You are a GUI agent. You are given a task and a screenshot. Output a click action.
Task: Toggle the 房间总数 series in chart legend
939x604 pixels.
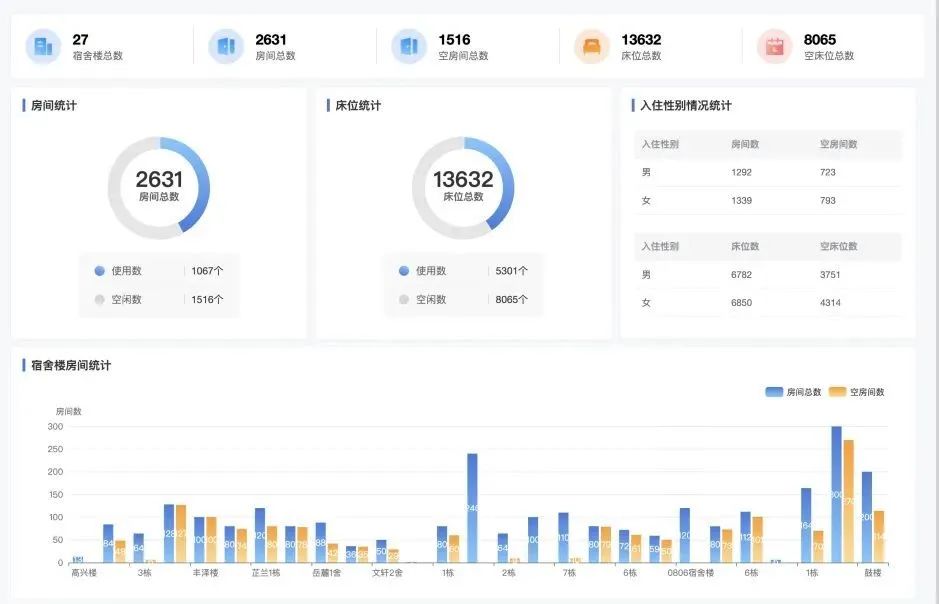point(793,392)
